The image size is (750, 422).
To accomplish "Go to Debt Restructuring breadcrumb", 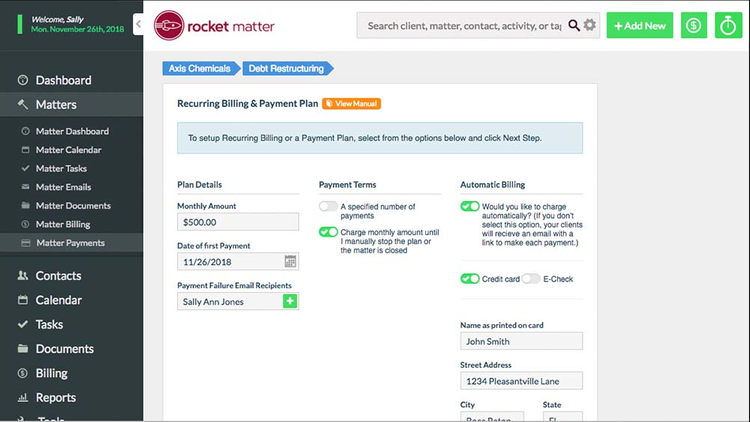I will pos(287,68).
